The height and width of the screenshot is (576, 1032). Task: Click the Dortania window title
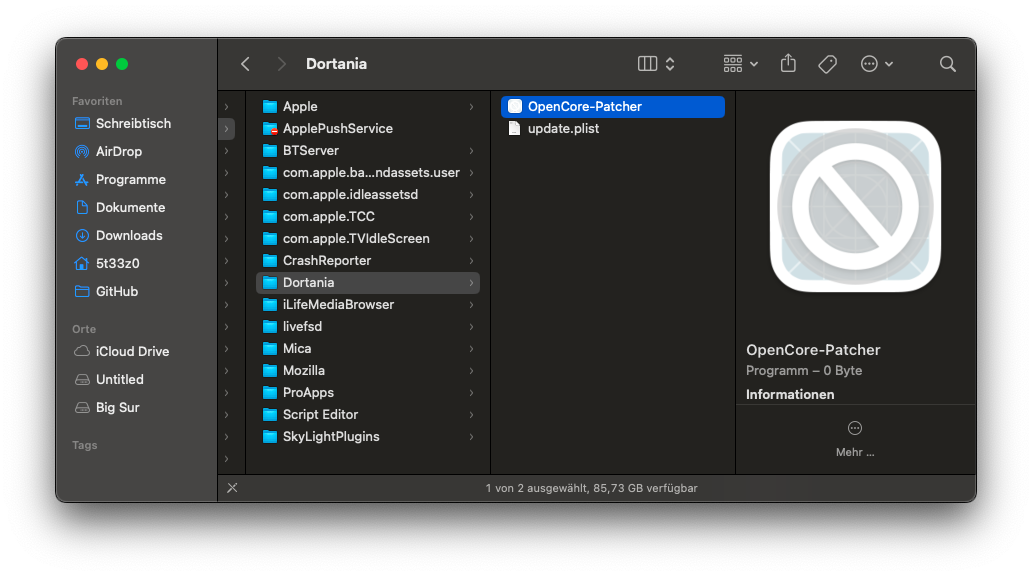tap(336, 64)
